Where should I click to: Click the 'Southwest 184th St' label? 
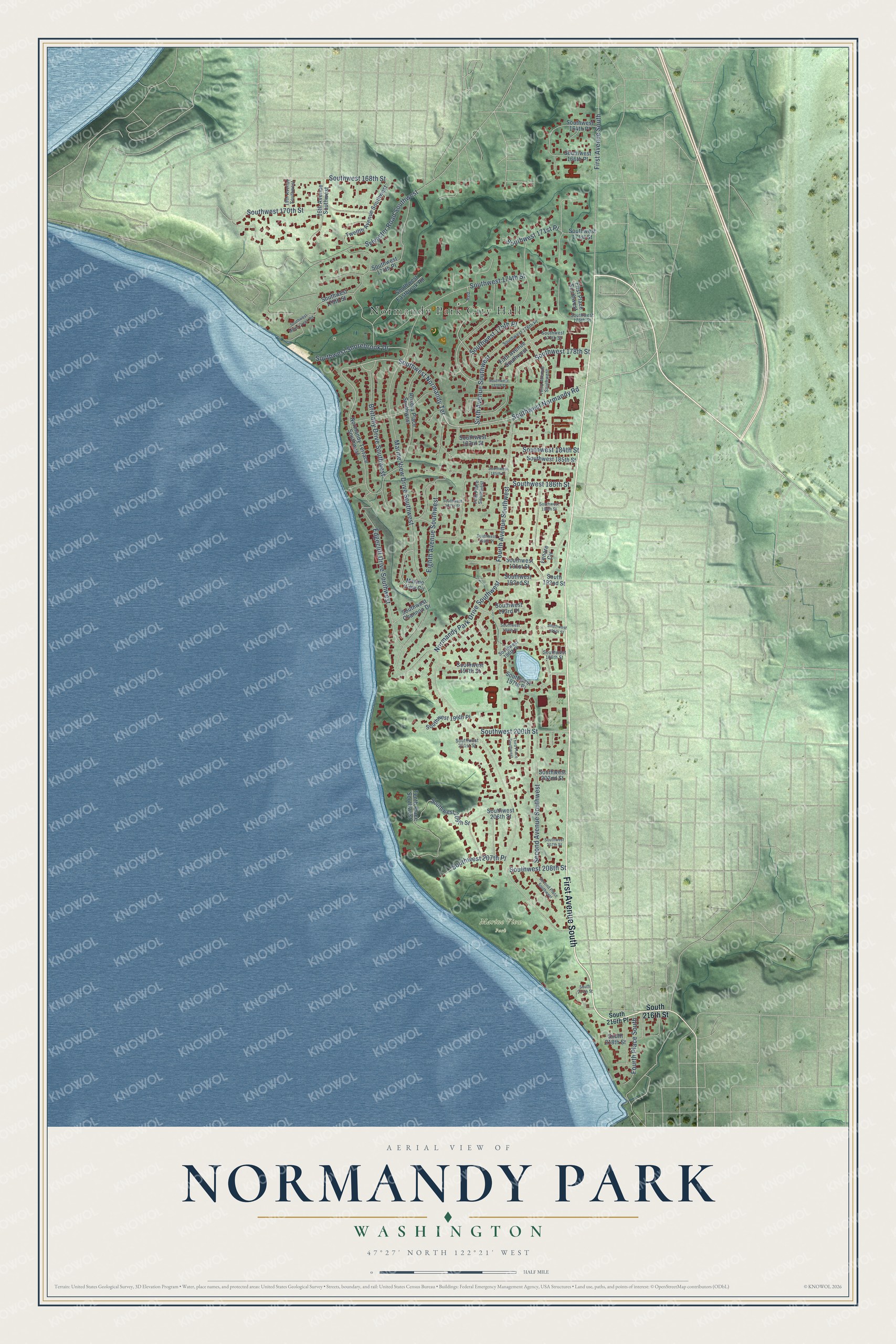pos(551,450)
